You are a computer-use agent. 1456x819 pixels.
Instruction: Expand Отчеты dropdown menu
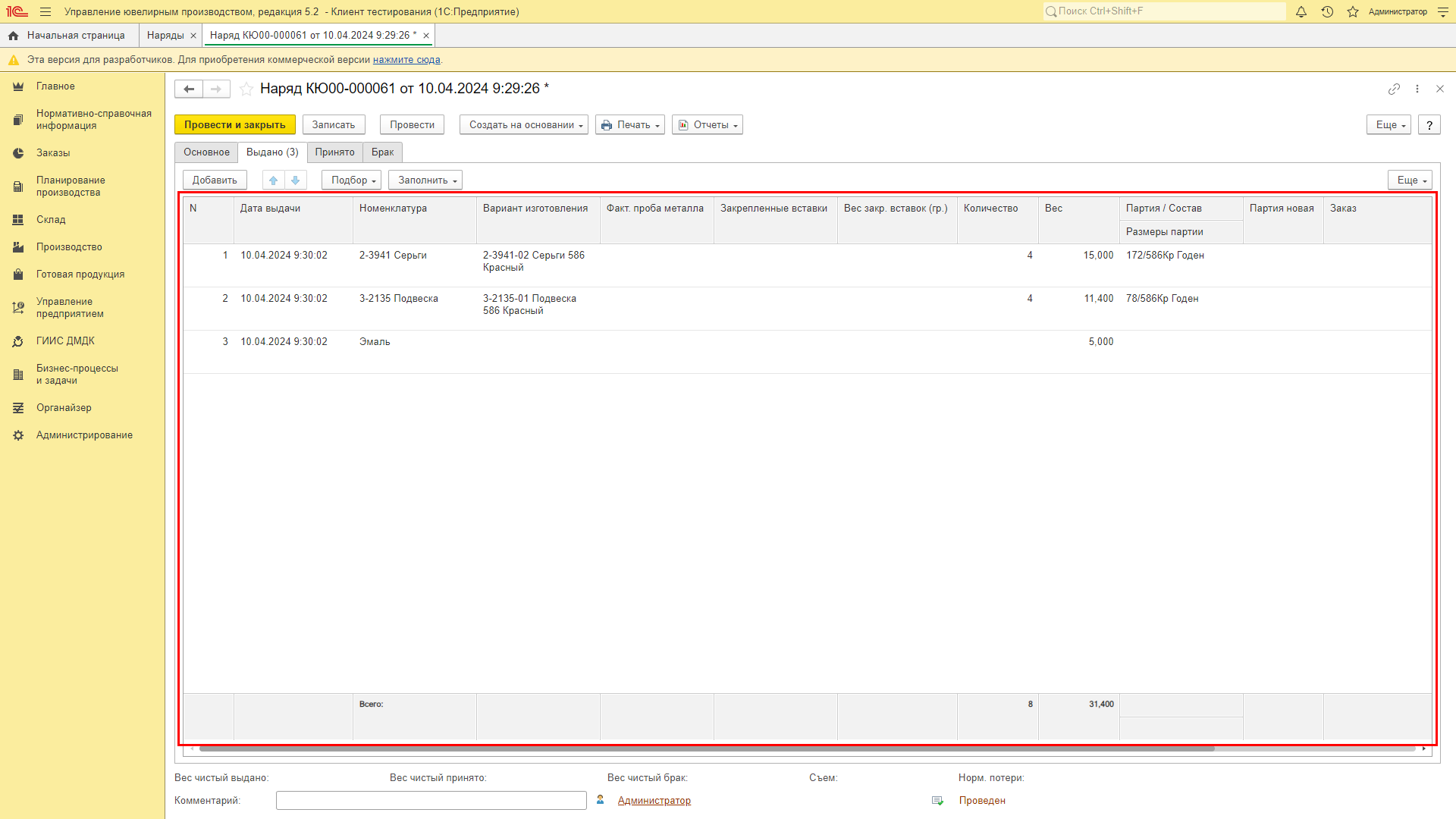pos(708,125)
